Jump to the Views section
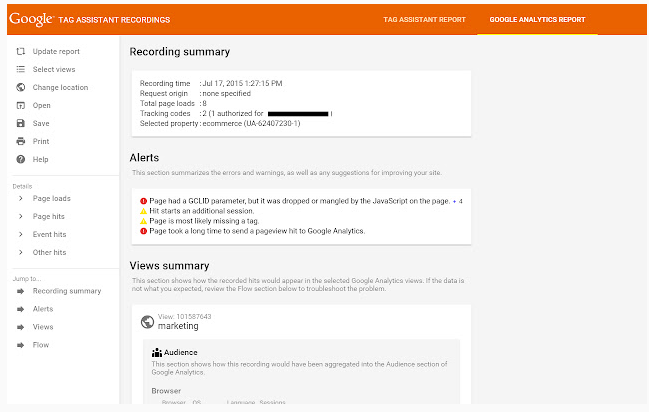This screenshot has height=412, width=649. [43, 327]
